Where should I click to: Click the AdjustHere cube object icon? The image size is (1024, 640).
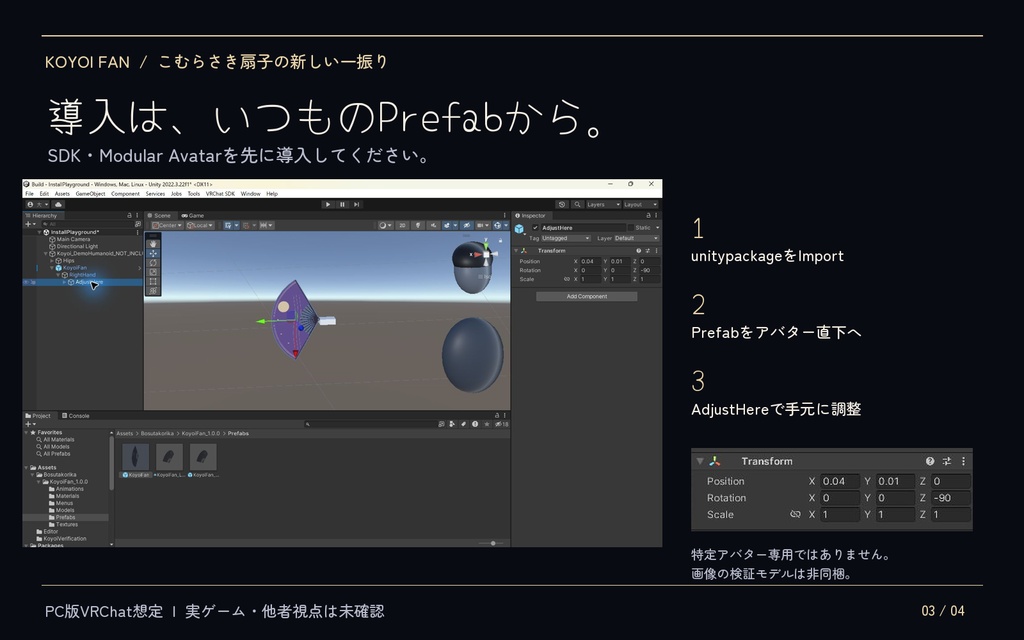tap(519, 229)
